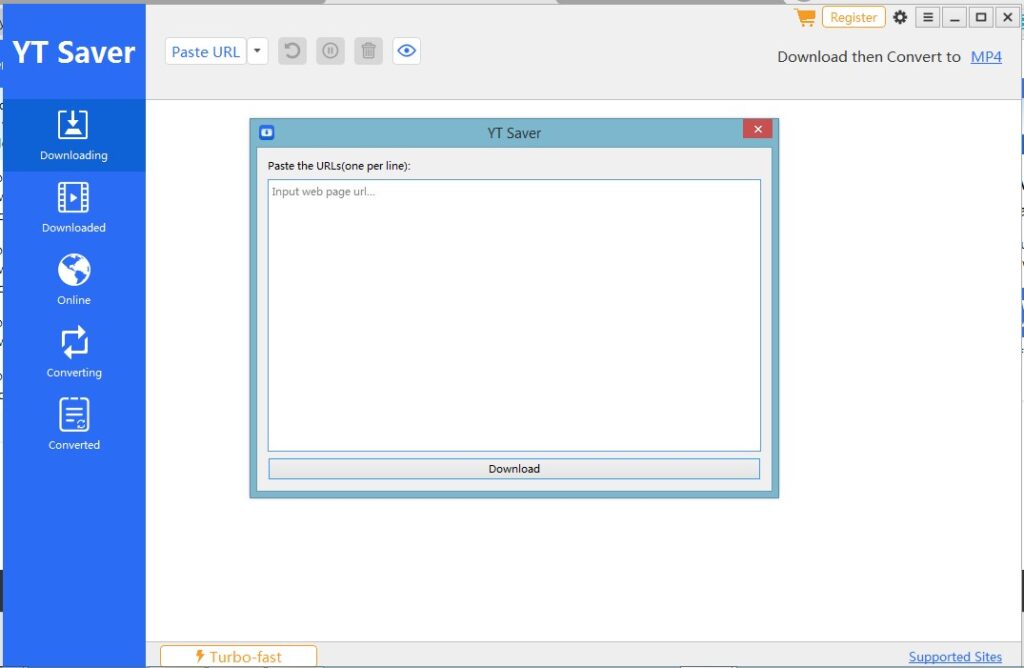This screenshot has height=668, width=1024.
Task: Focus the Input web page url text area
Action: pyautogui.click(x=514, y=315)
